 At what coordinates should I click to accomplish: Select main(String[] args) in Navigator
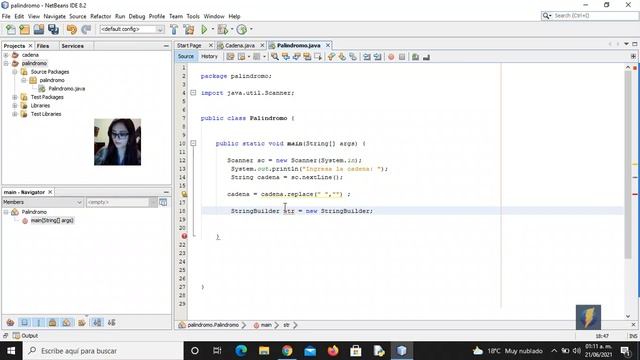pos(52,220)
